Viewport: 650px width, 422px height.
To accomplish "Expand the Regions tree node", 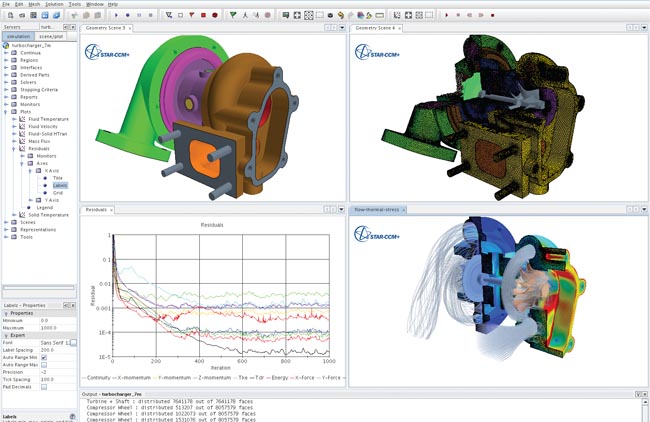I will click(x=6, y=60).
